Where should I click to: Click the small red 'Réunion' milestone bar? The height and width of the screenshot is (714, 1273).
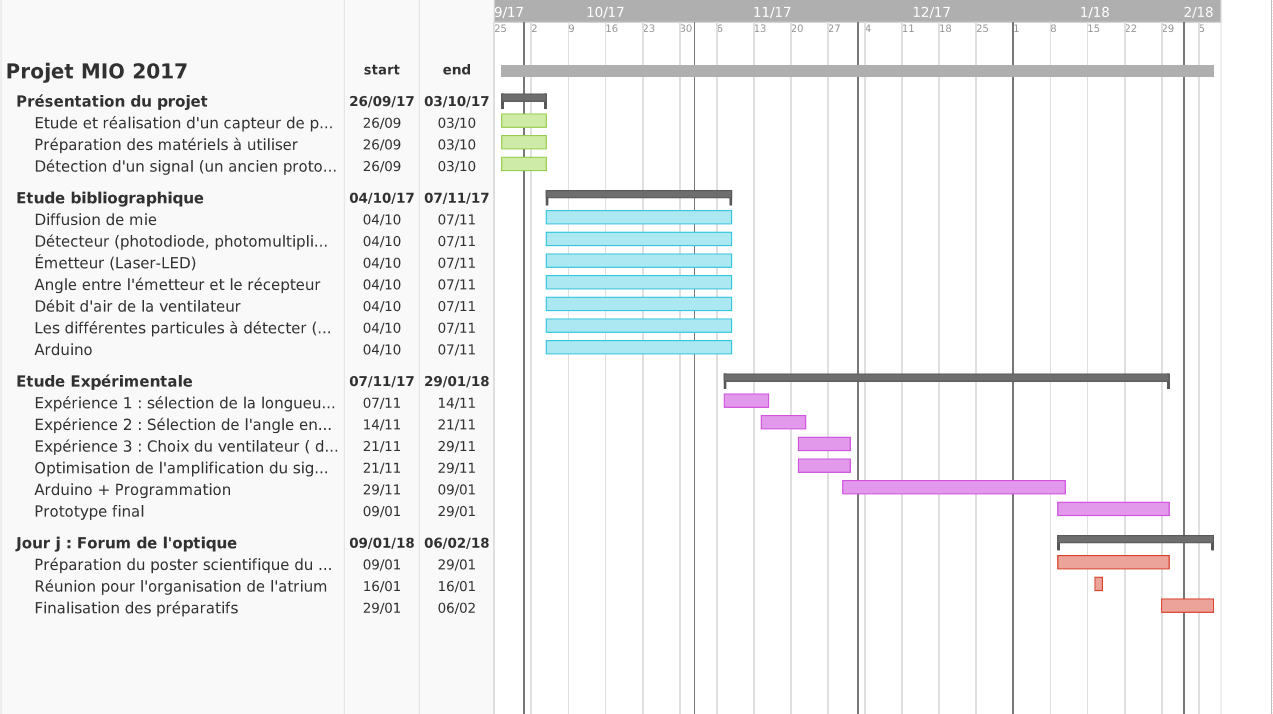coord(1098,584)
